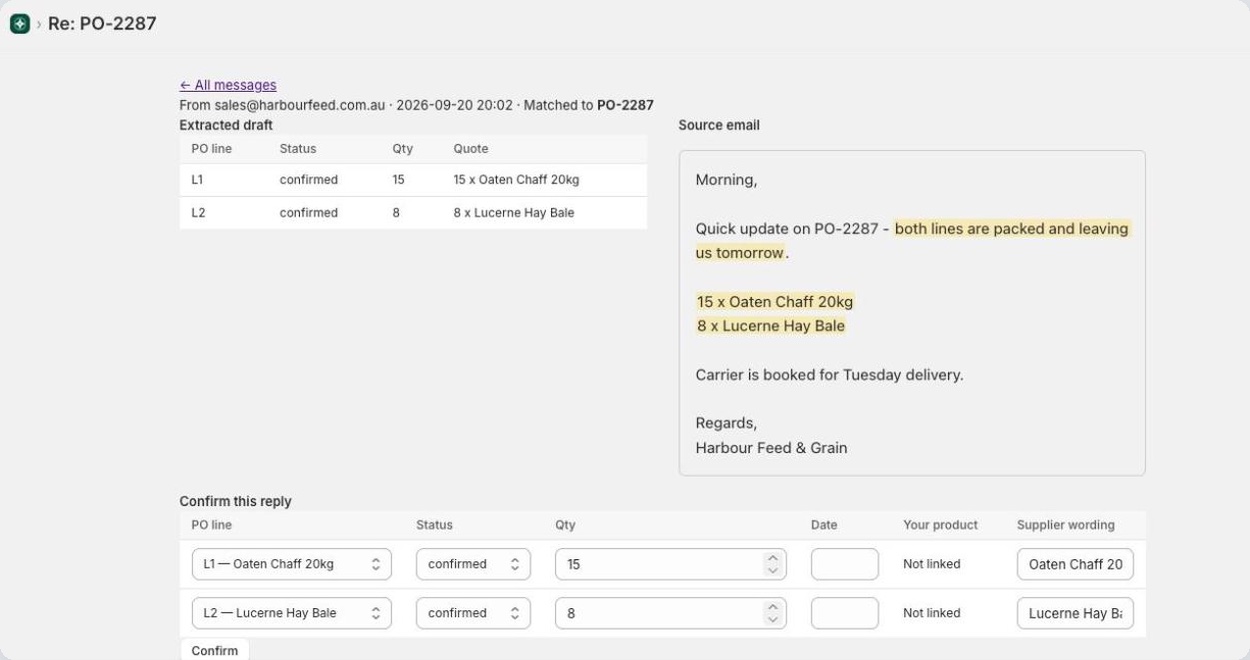Click the L2 cell in Extracted draft table
1250x660 pixels.
tap(198, 213)
